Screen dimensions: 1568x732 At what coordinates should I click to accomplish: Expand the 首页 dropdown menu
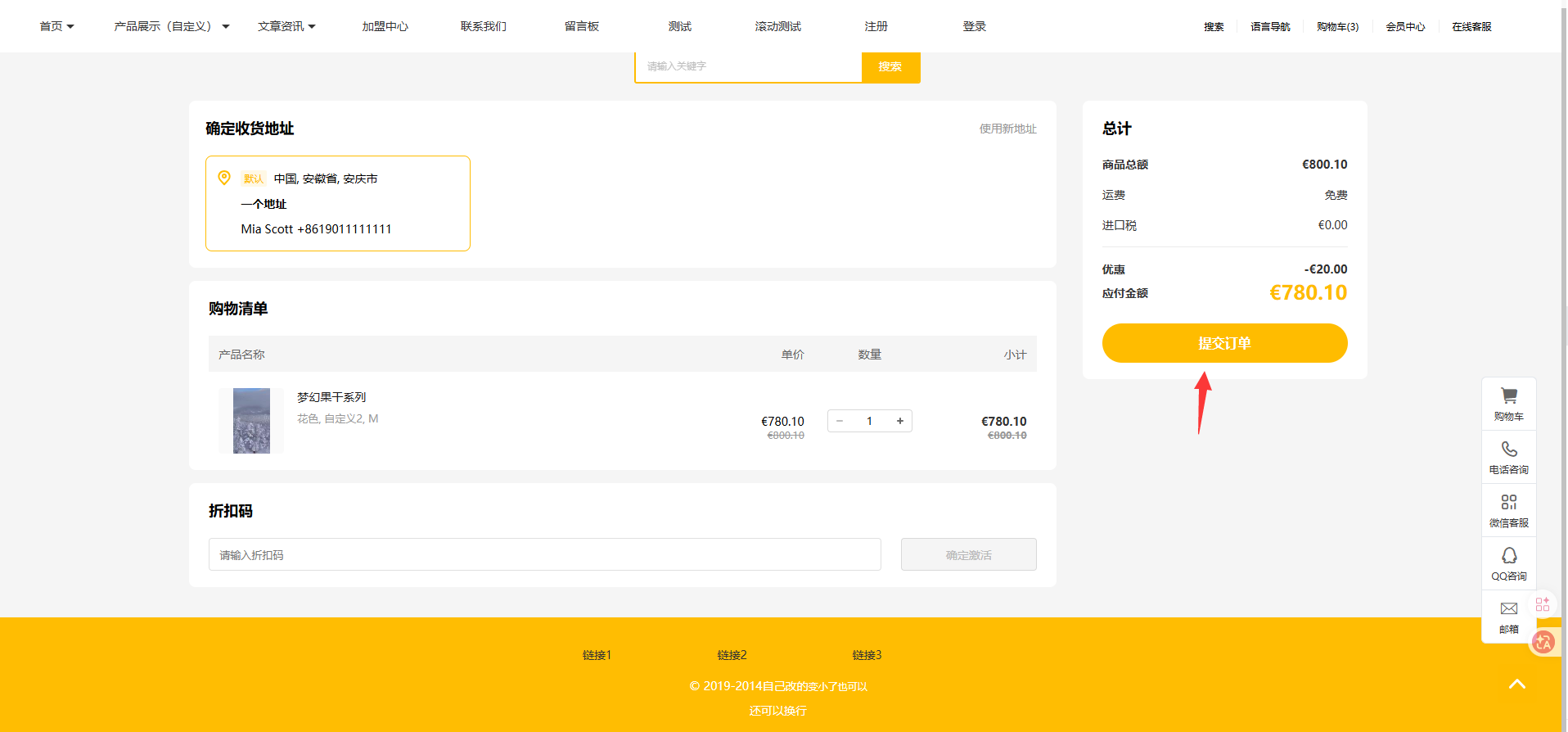coord(56,26)
